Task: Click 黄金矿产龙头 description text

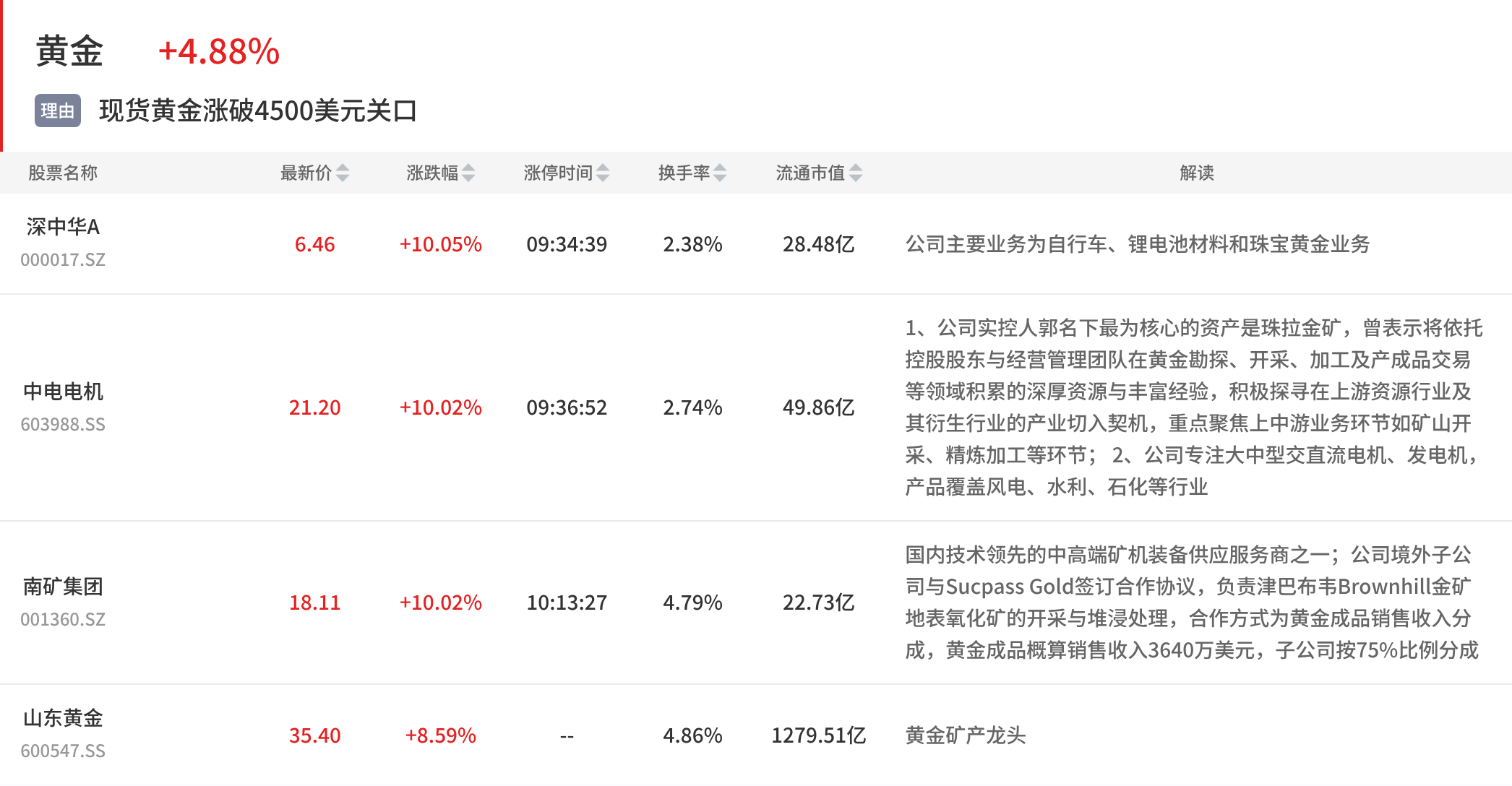Action: pos(966,735)
